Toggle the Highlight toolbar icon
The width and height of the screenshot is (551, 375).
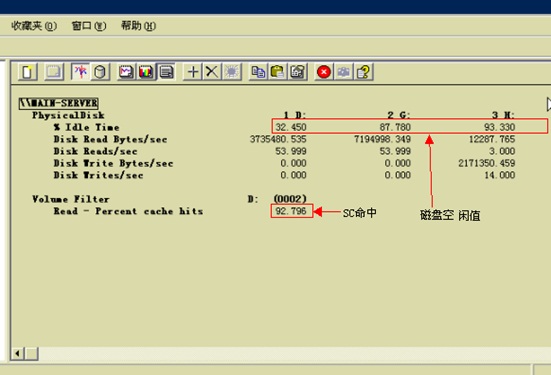[x=232, y=72]
